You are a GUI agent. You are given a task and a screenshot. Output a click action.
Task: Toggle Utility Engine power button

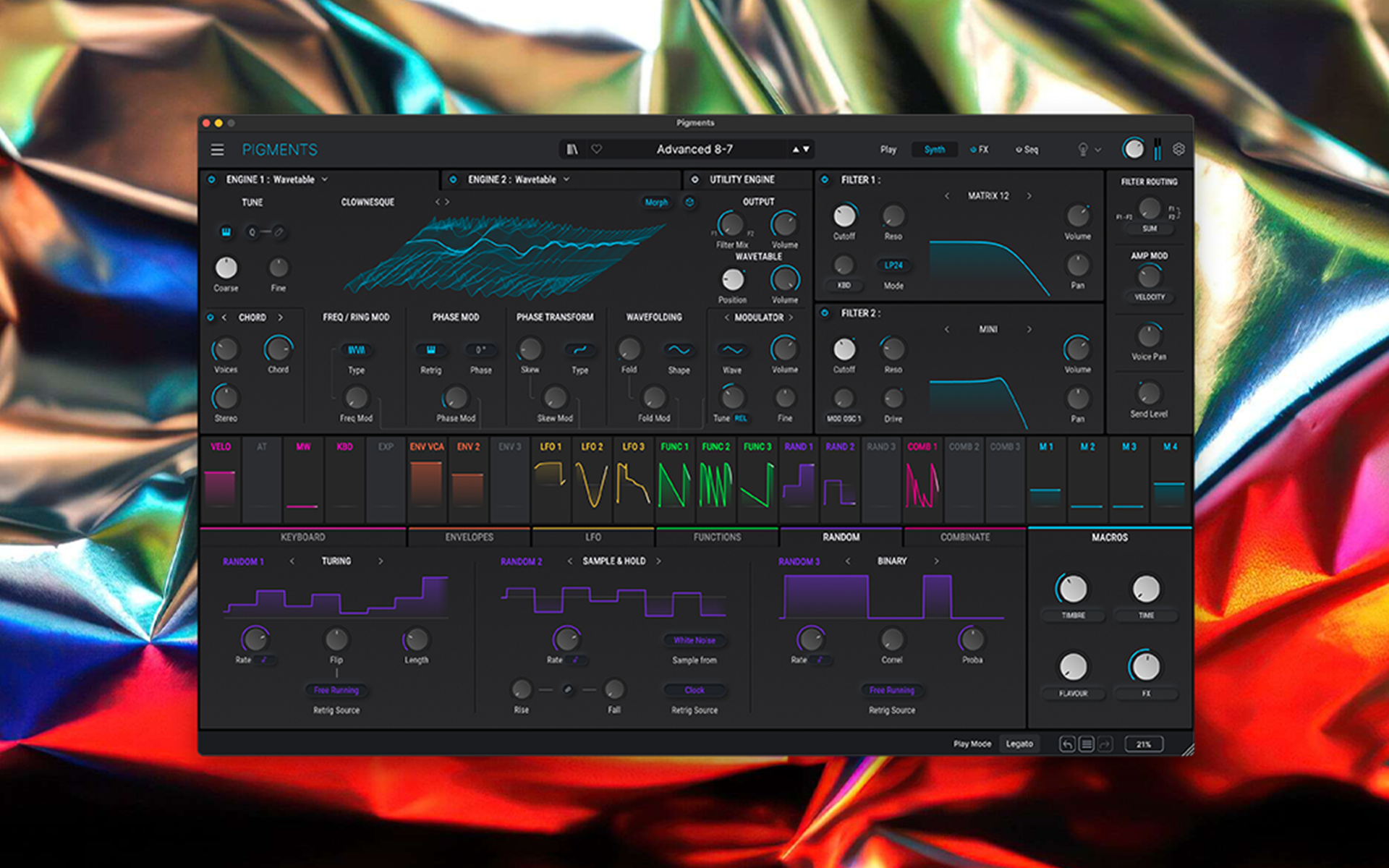694,179
